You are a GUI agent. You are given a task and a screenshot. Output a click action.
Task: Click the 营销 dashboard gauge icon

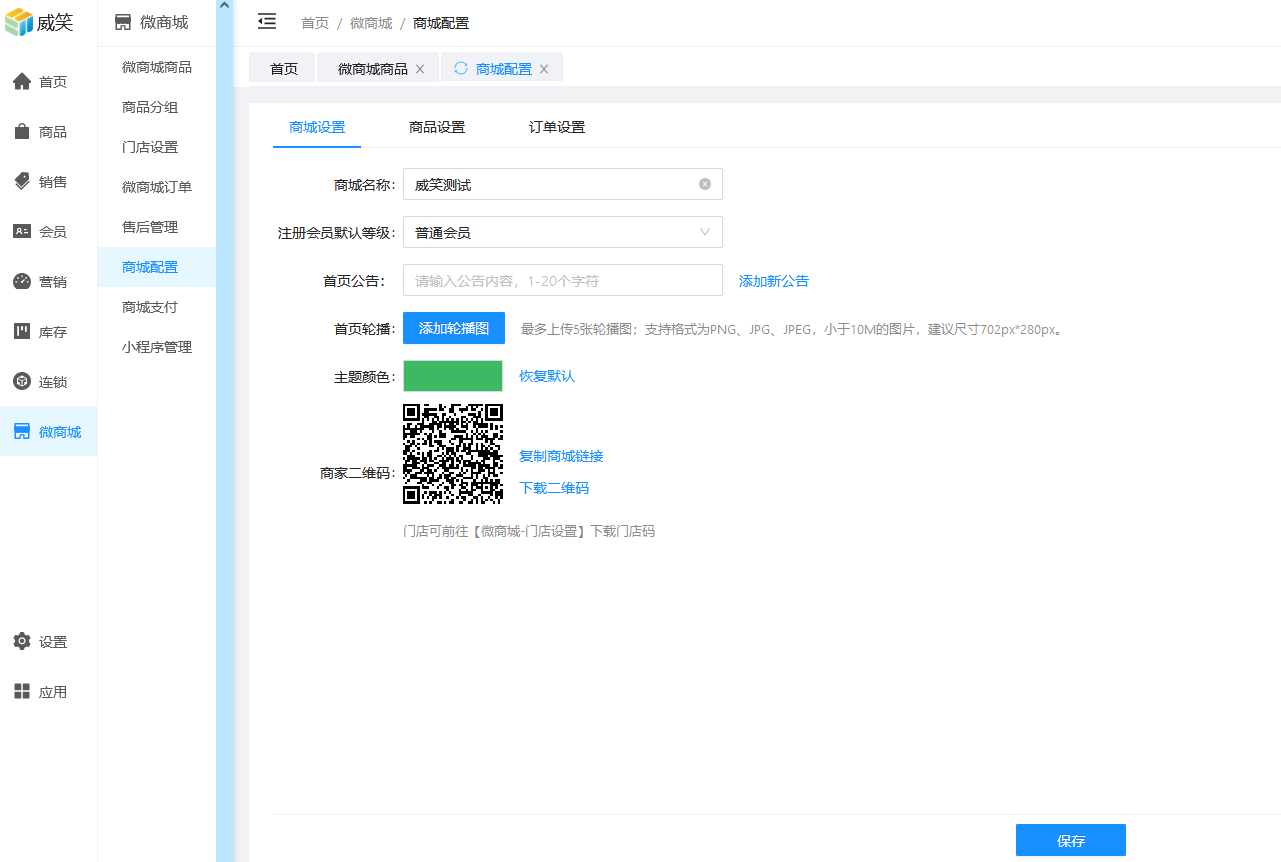[22, 282]
